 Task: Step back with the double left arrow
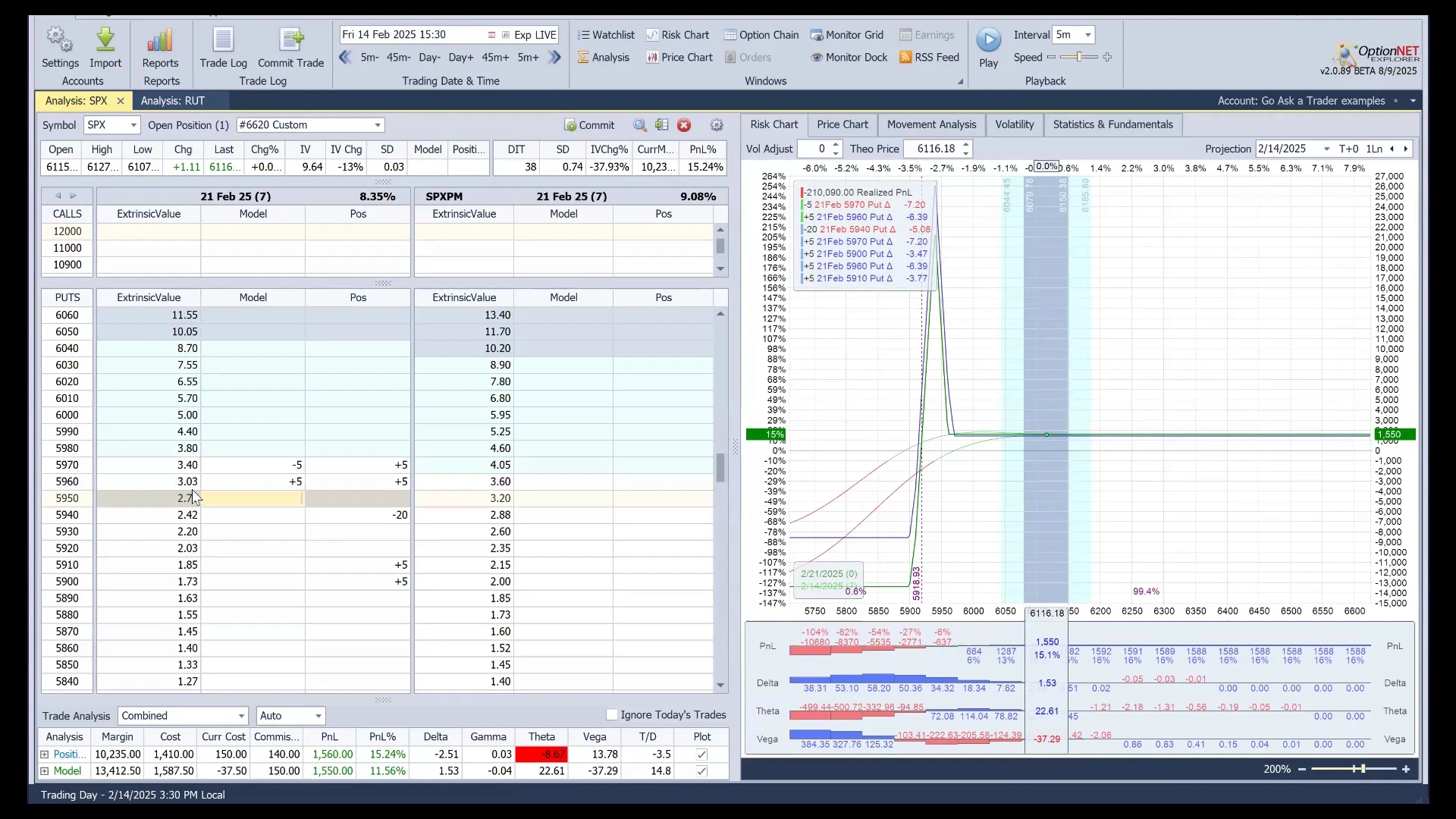345,57
